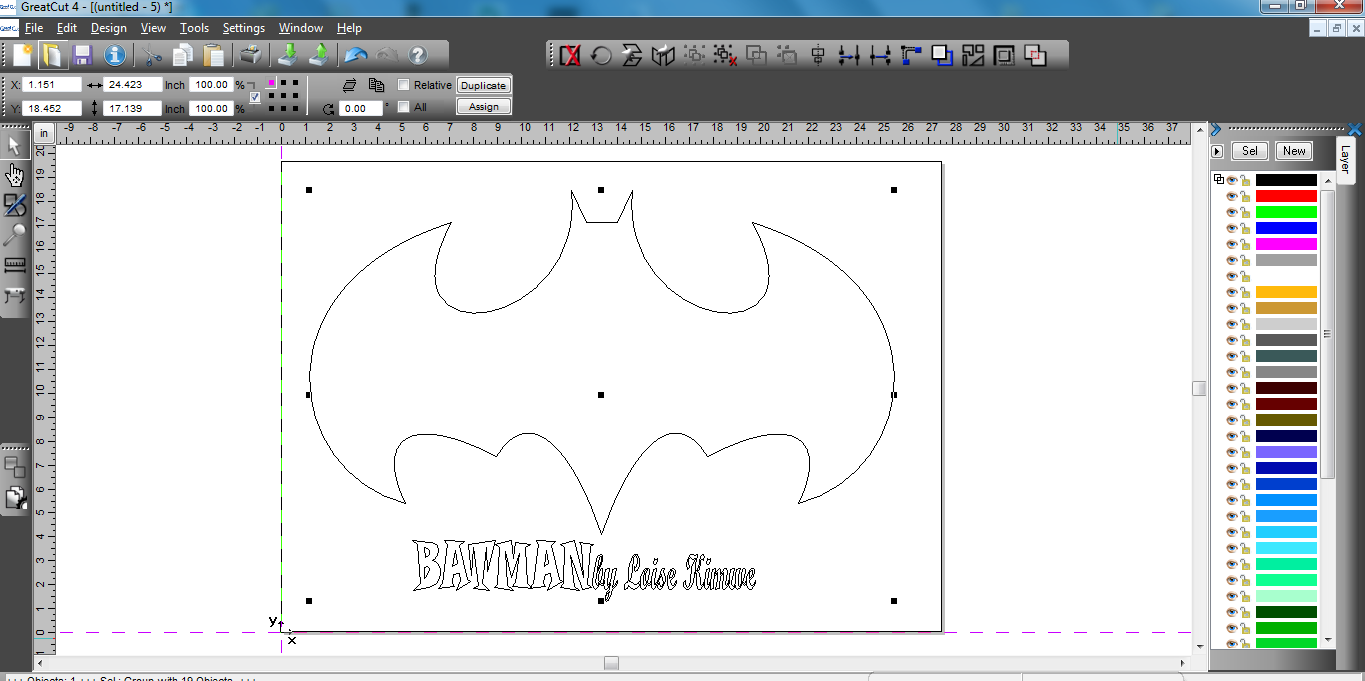Viewport: 1365px width, 681px height.
Task: Switch to the Layer side tab
Action: 1345,160
